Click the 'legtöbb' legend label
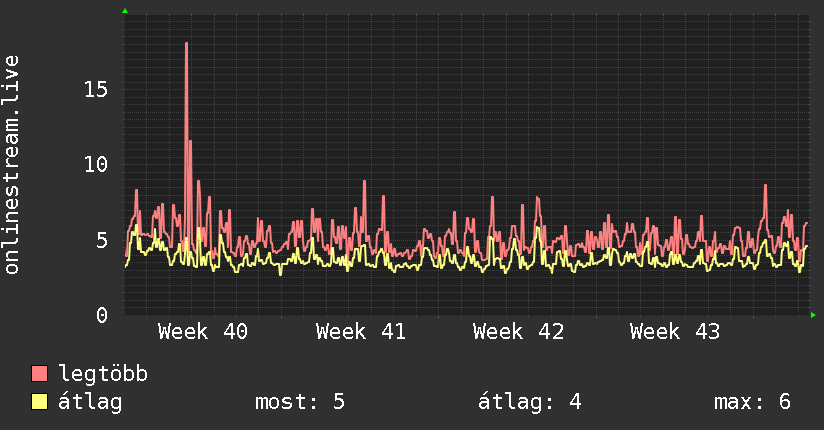Image resolution: width=824 pixels, height=430 pixels. coord(103,374)
